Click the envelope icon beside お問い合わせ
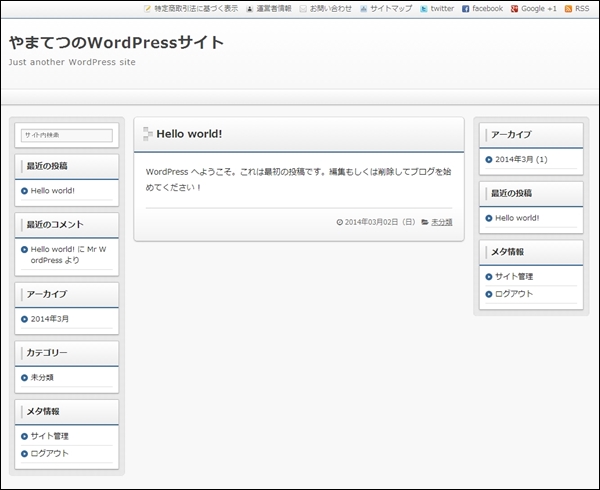The image size is (600, 490). pyautogui.click(x=303, y=9)
